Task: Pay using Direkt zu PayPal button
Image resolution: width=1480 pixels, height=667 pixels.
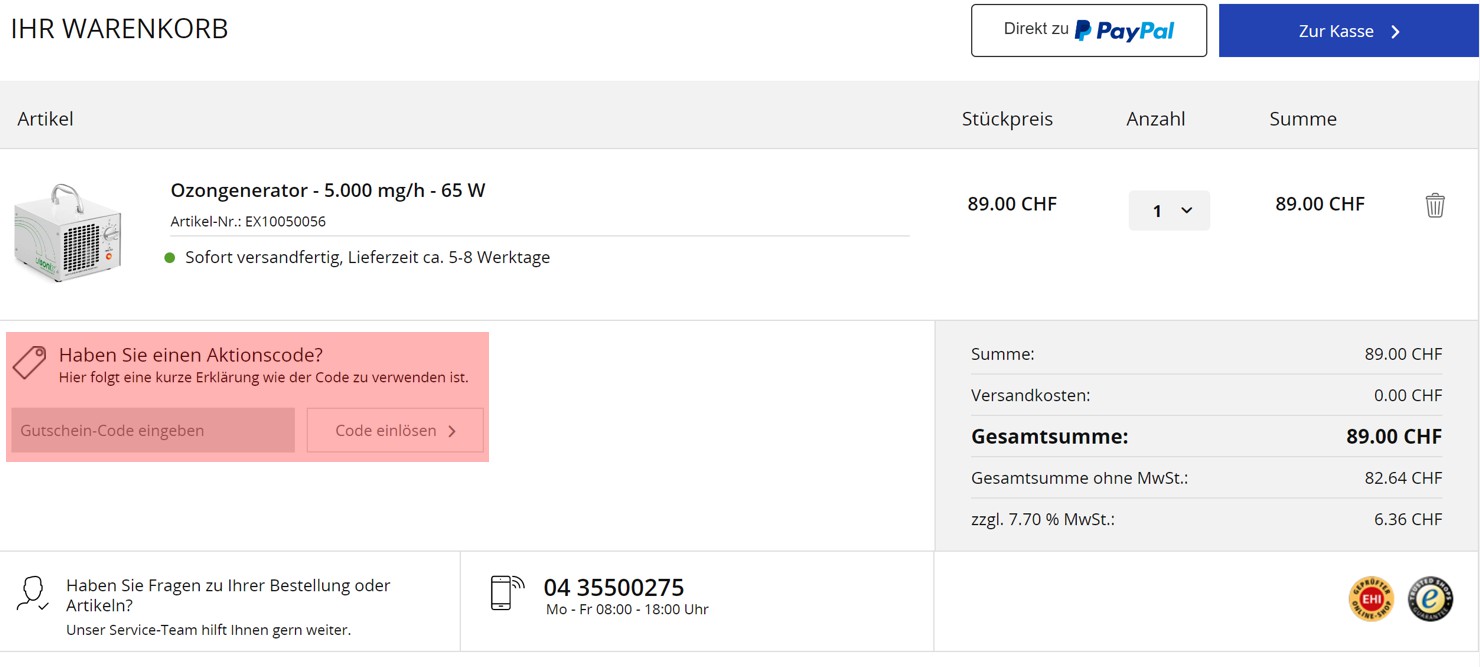Action: tap(1088, 31)
